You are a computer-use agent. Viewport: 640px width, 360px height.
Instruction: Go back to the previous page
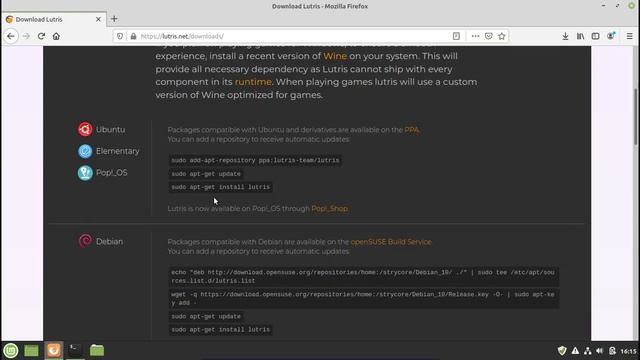[11, 36]
